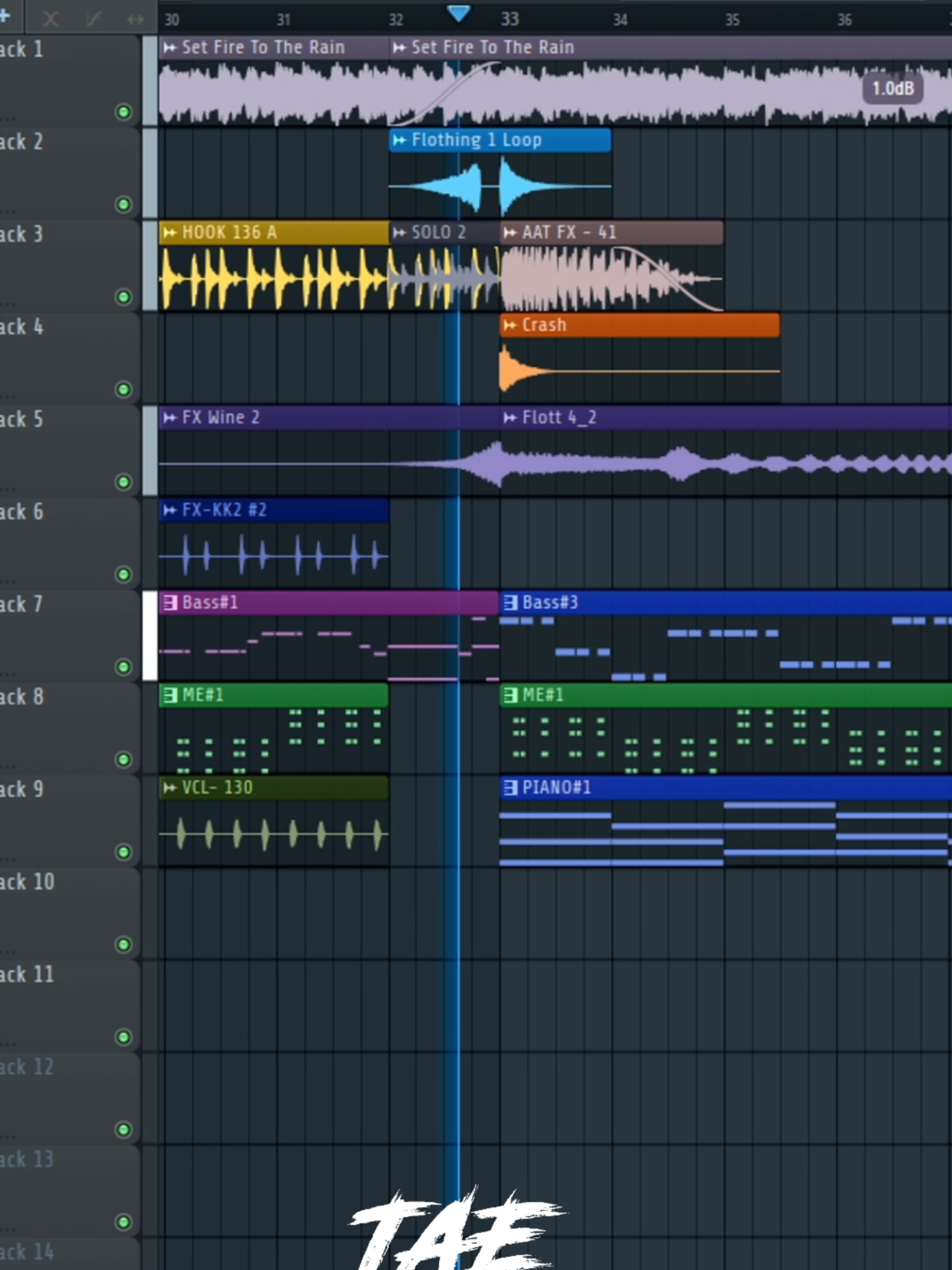Image resolution: width=952 pixels, height=1270 pixels.
Task: Open the first Set Fire To The Rain clip menu icon
Action: [169, 48]
